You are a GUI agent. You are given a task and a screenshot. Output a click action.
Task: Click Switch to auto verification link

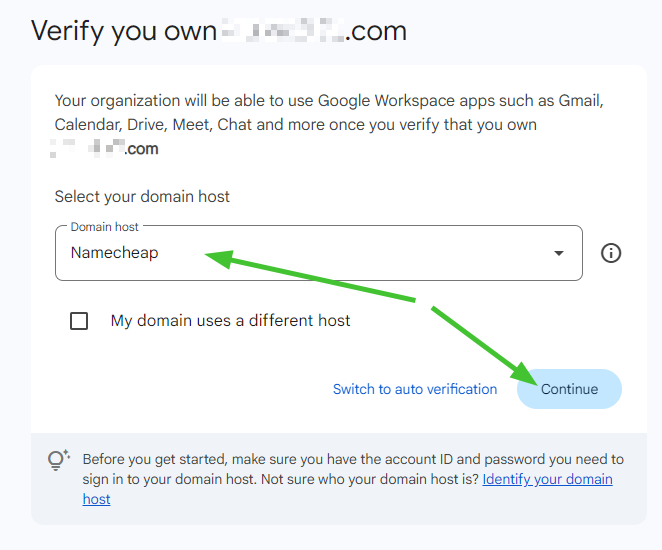tap(414, 389)
